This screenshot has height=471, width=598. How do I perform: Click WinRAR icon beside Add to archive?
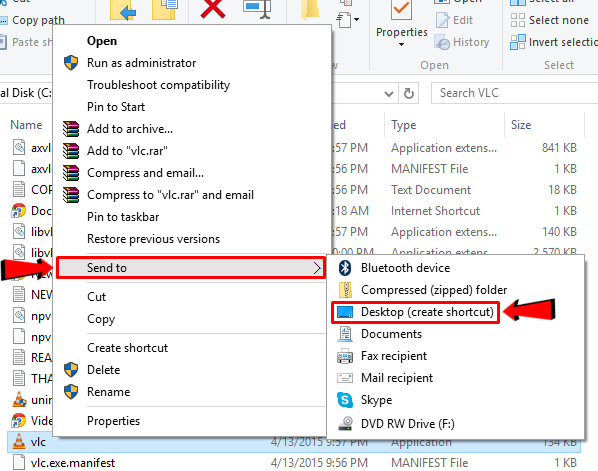(71, 129)
